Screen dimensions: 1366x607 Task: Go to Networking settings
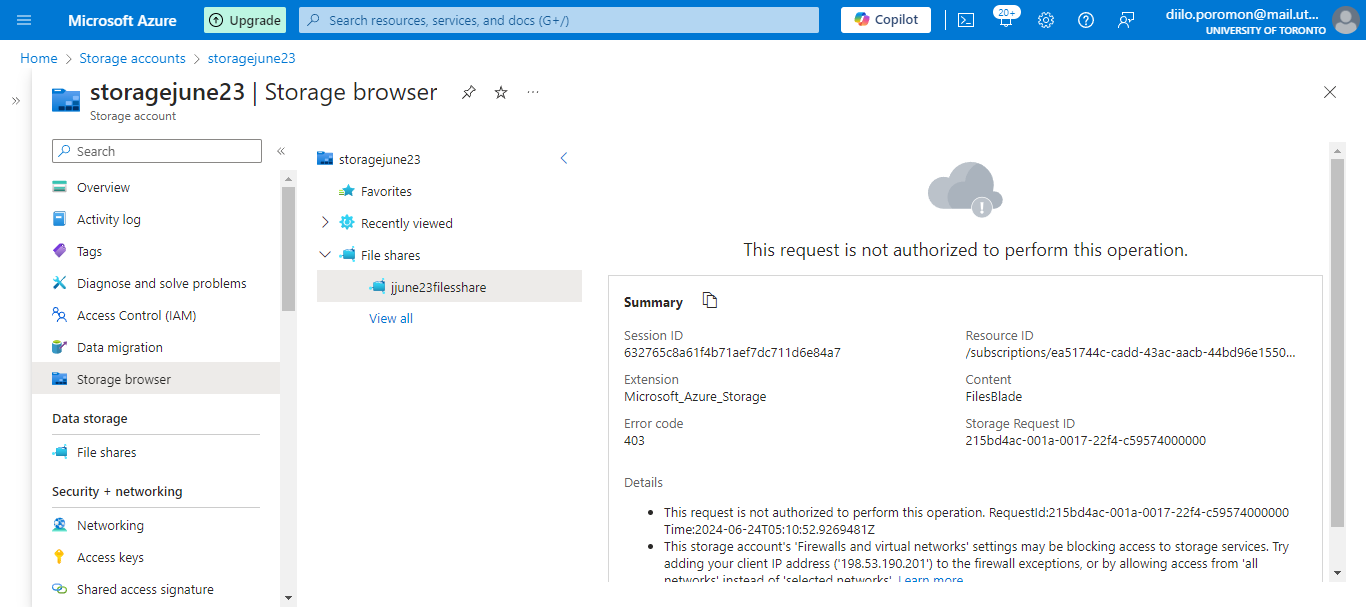click(x=110, y=525)
